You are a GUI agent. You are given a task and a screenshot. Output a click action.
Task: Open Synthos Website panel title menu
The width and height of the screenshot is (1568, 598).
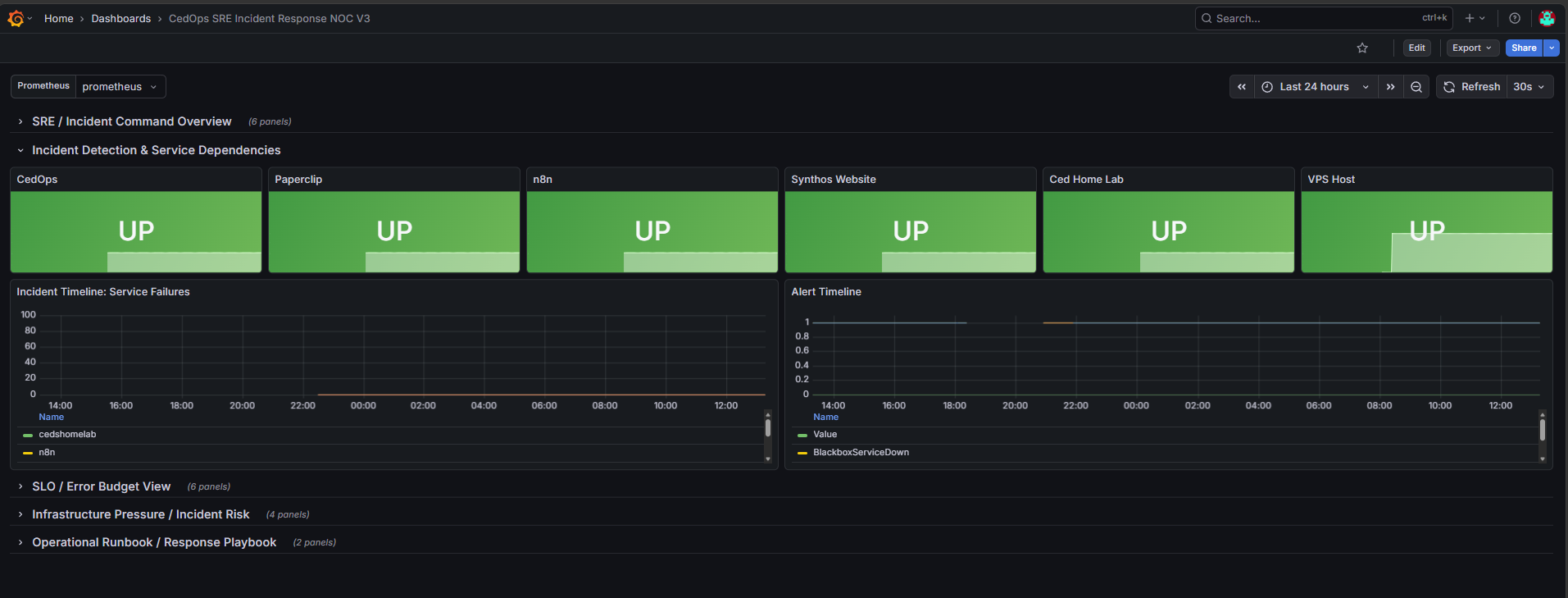pyautogui.click(x=834, y=180)
